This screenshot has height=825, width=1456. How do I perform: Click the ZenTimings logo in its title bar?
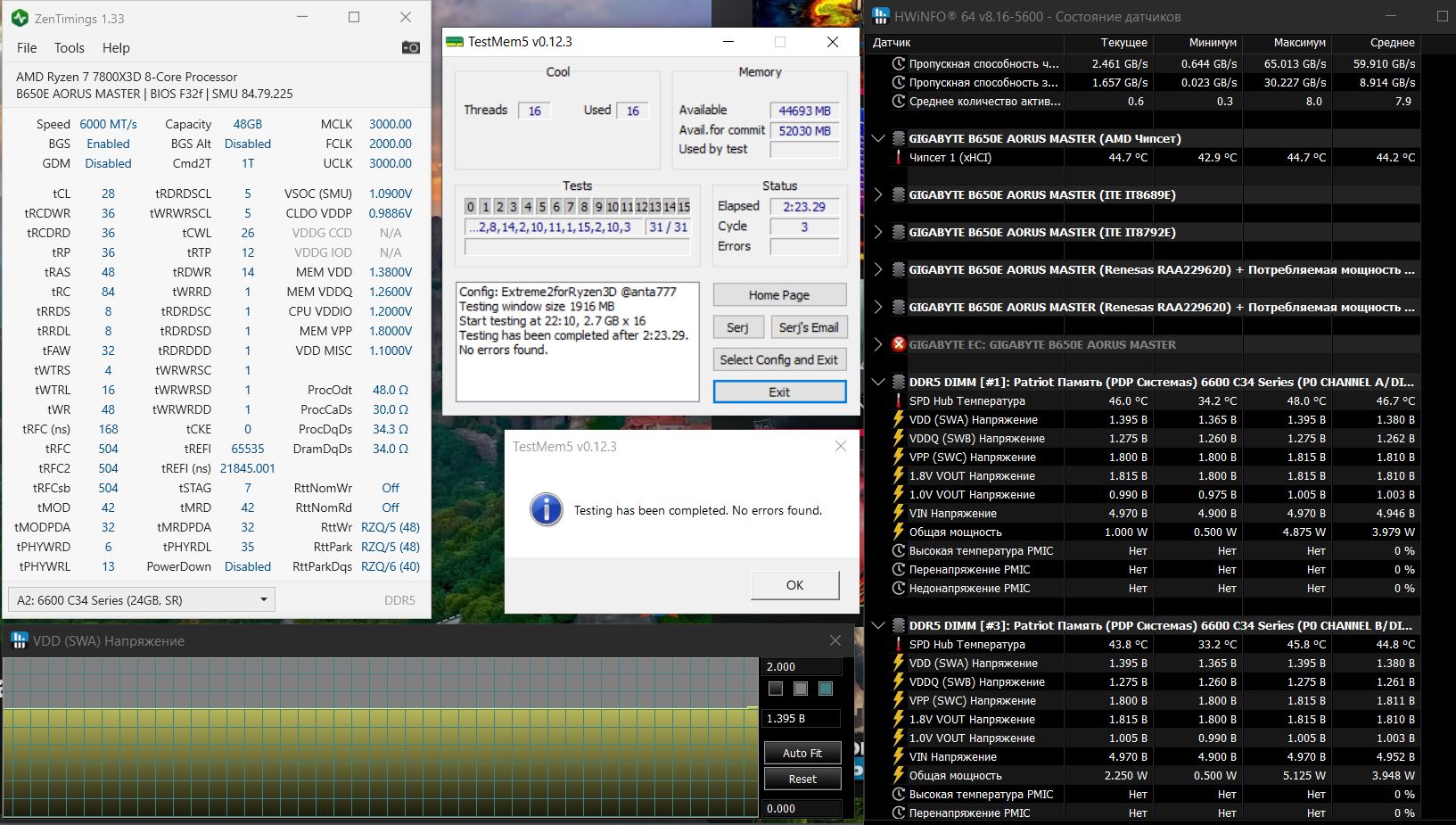click(19, 18)
